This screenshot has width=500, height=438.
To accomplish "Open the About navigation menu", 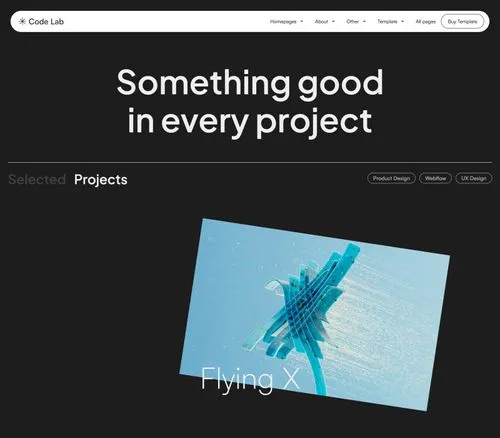I will (x=321, y=22).
